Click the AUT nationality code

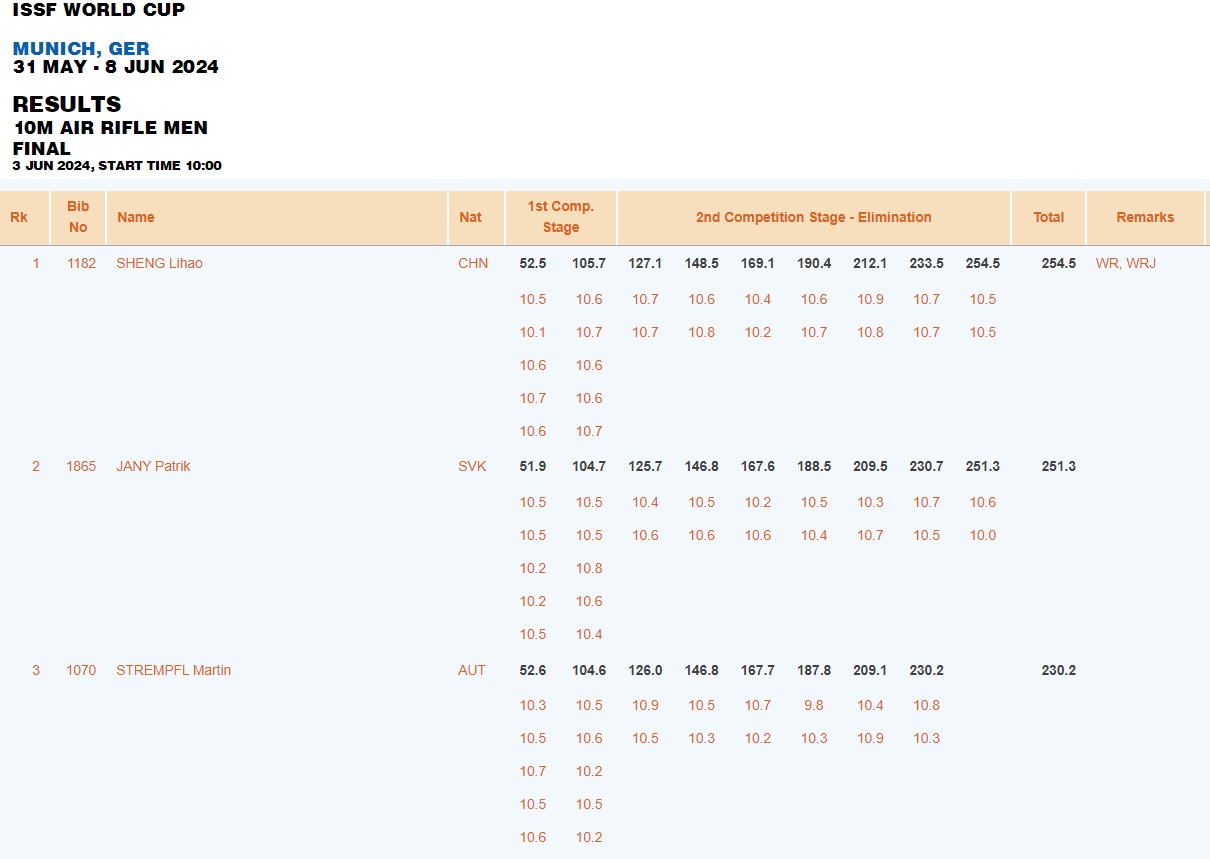tap(472, 670)
